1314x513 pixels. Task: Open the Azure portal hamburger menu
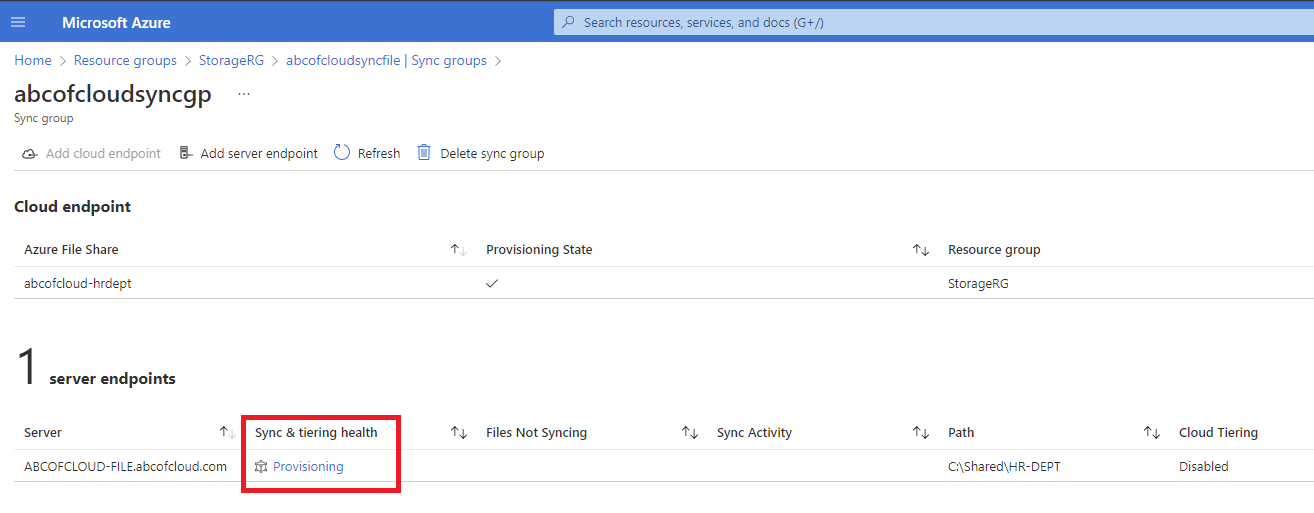pyautogui.click(x=18, y=22)
